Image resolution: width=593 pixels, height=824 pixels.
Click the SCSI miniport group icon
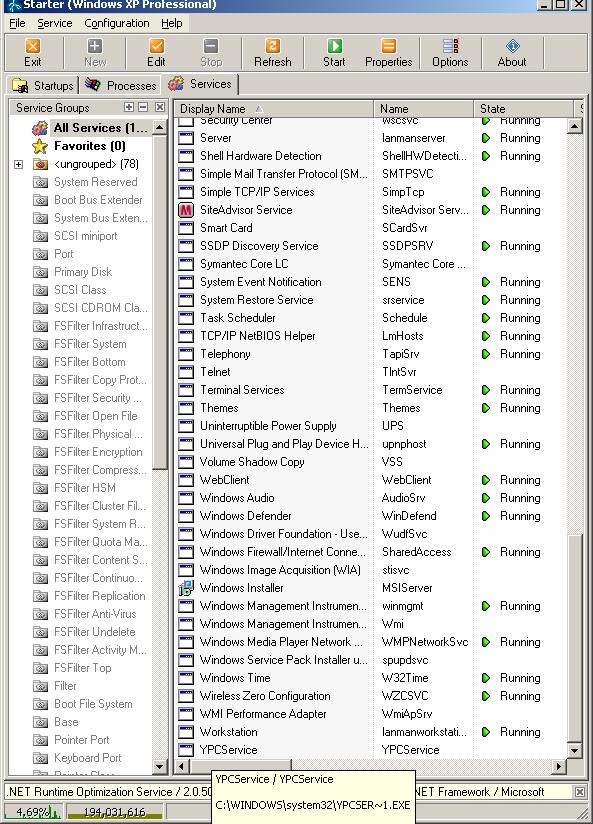tap(40, 236)
